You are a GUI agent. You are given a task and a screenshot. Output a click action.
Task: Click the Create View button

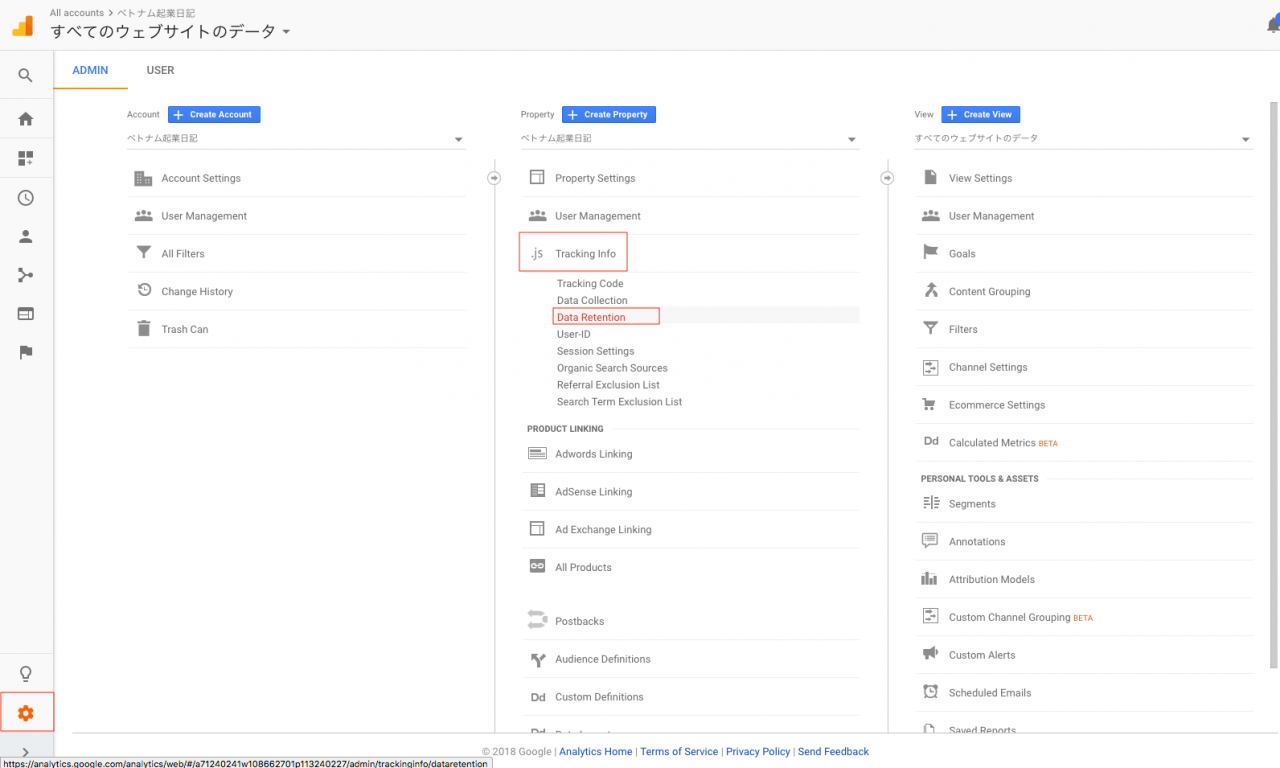981,115
